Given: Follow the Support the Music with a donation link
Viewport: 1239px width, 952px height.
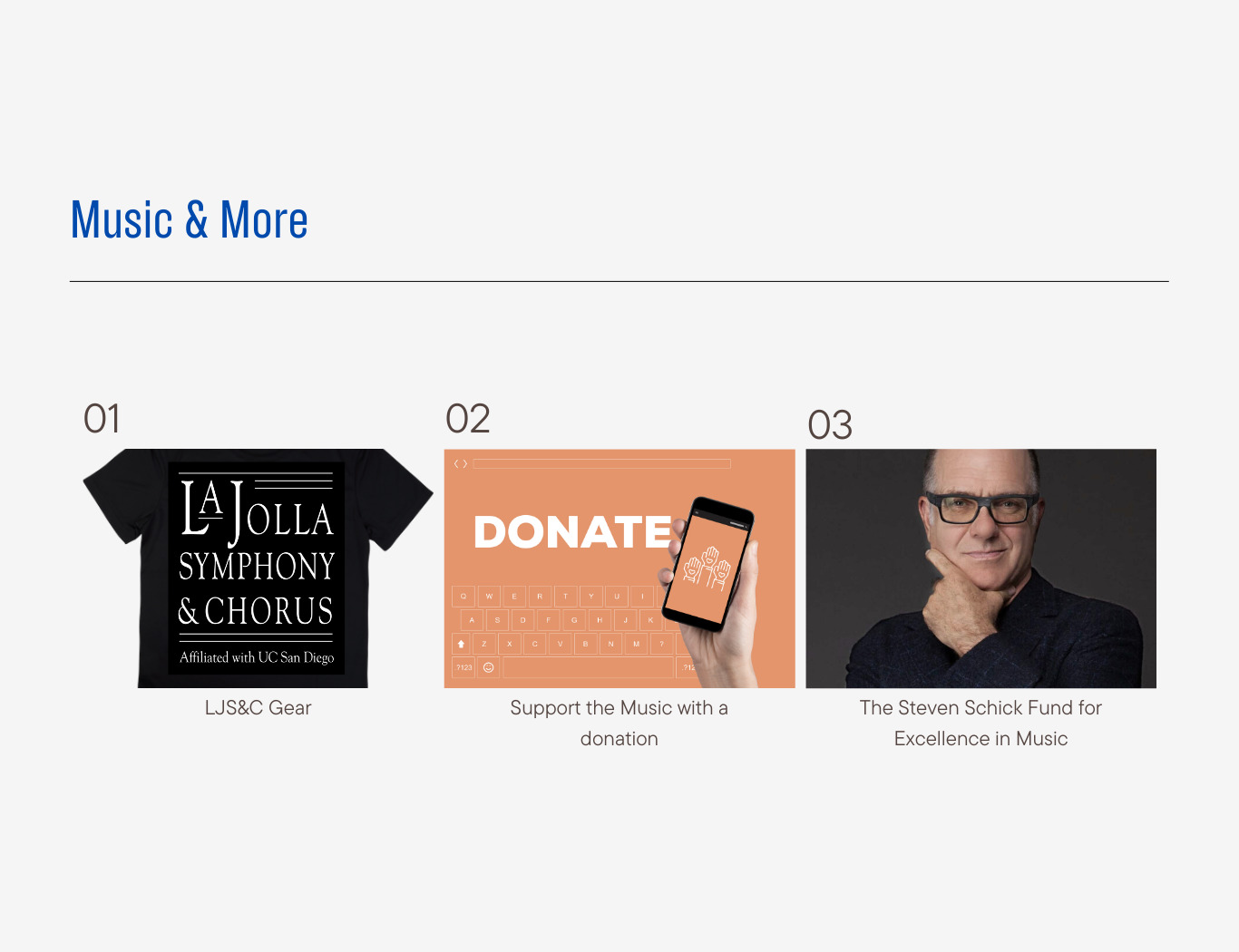Looking at the screenshot, I should (x=619, y=724).
